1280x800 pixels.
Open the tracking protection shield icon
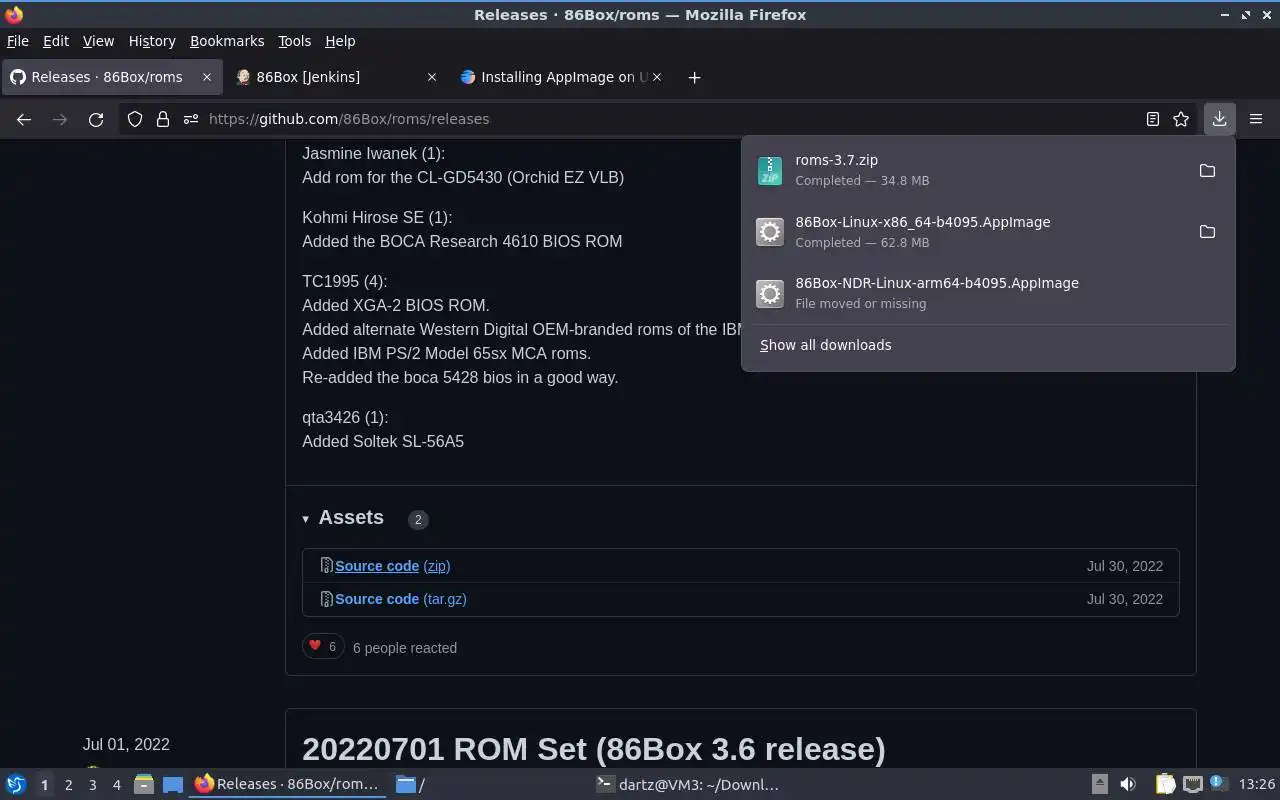pyautogui.click(x=135, y=119)
